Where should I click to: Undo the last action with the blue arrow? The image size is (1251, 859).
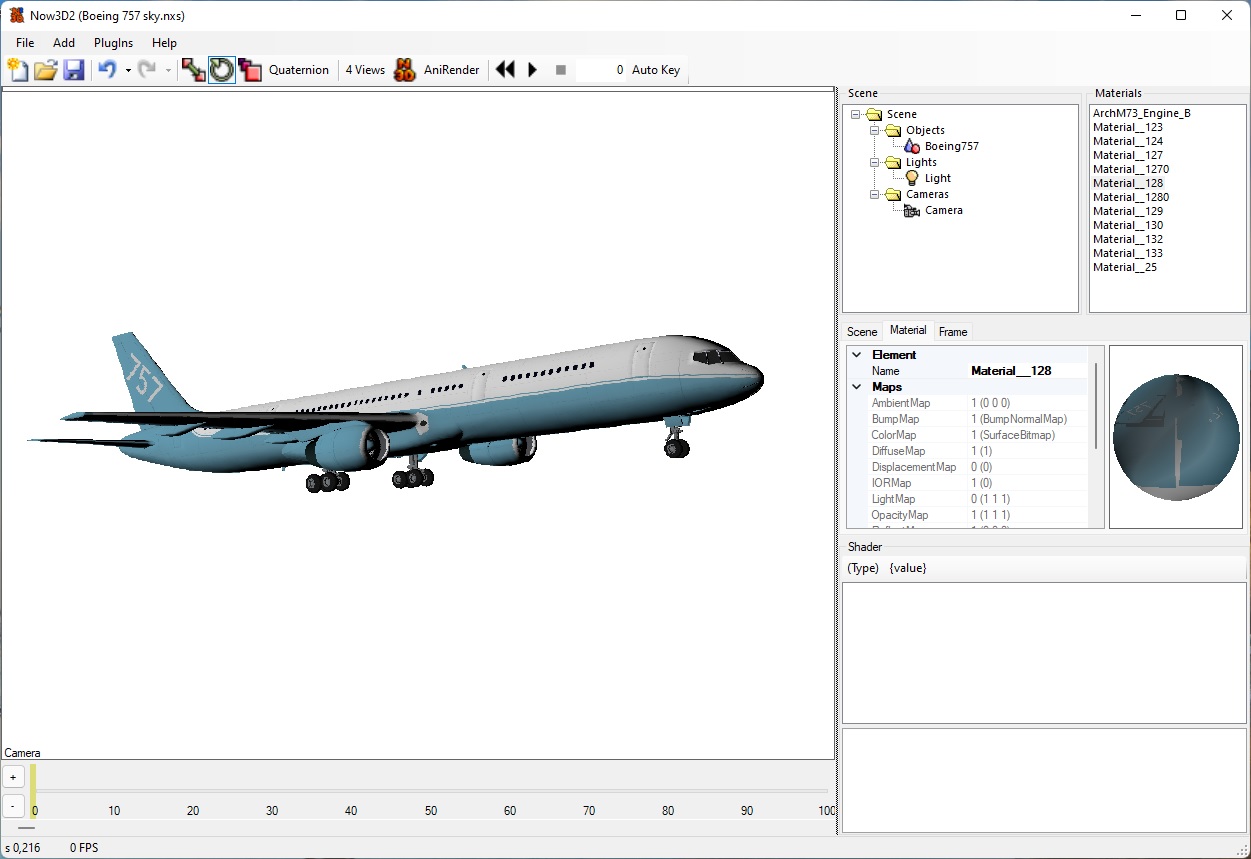coord(107,70)
